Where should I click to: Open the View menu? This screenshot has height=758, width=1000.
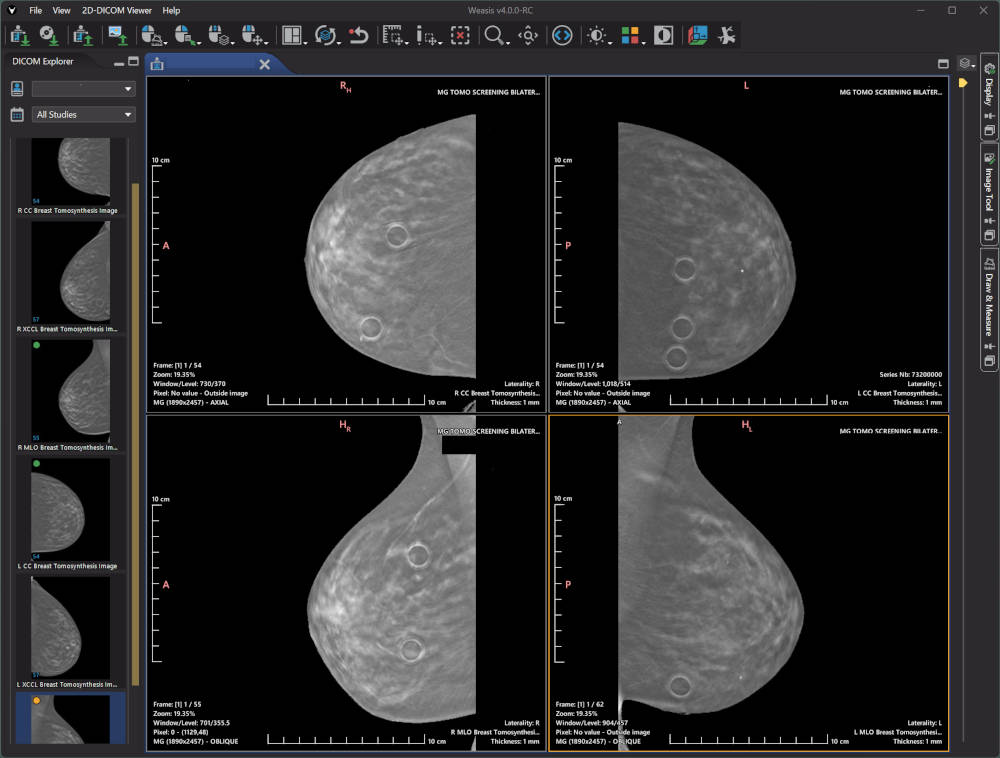point(61,10)
